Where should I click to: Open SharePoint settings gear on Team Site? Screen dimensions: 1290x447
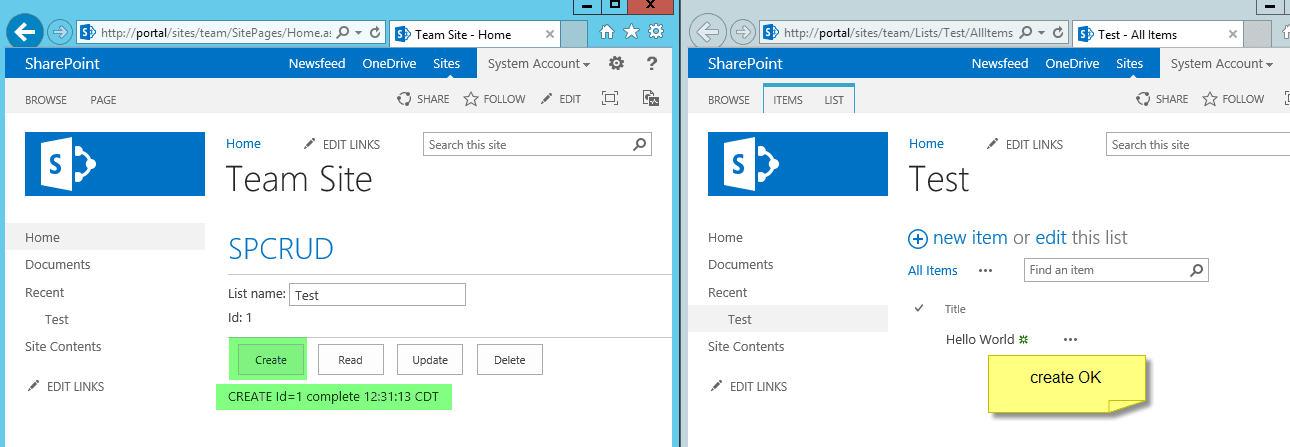[616, 63]
